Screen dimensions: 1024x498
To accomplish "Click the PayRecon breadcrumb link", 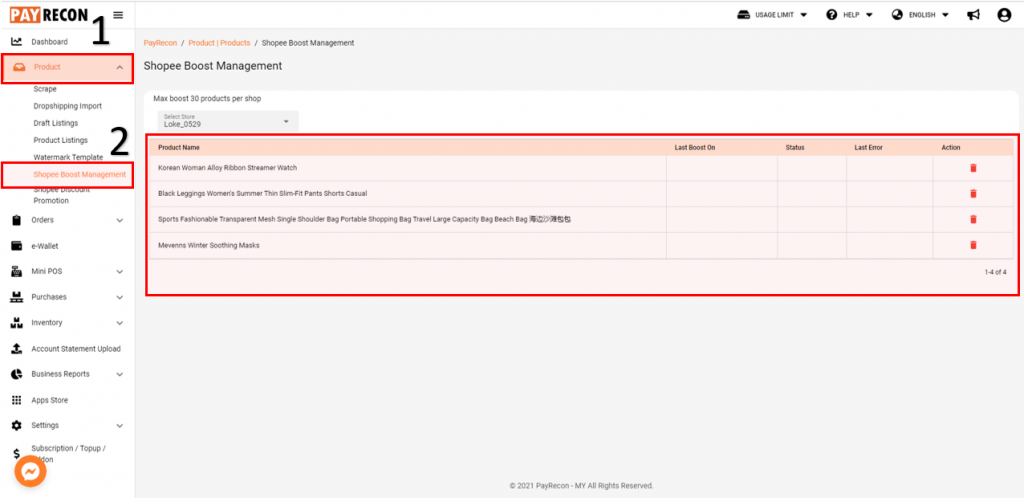I will point(160,42).
